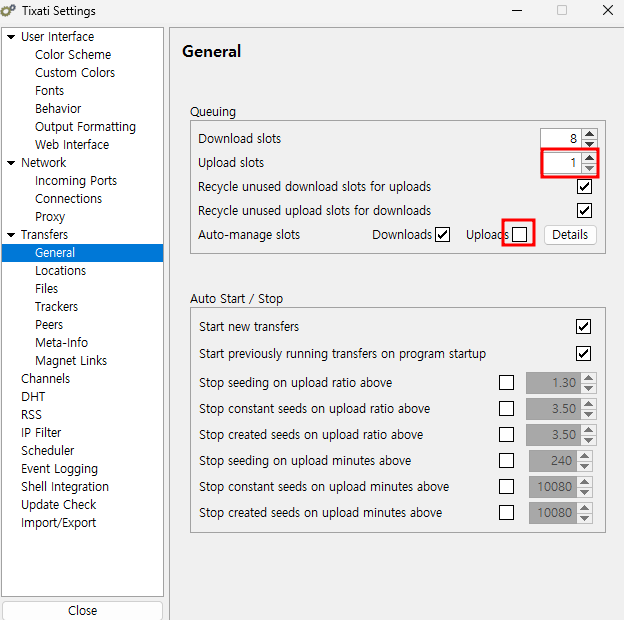Enable Stop seeding on upload minutes above
The height and width of the screenshot is (620, 624).
point(506,460)
